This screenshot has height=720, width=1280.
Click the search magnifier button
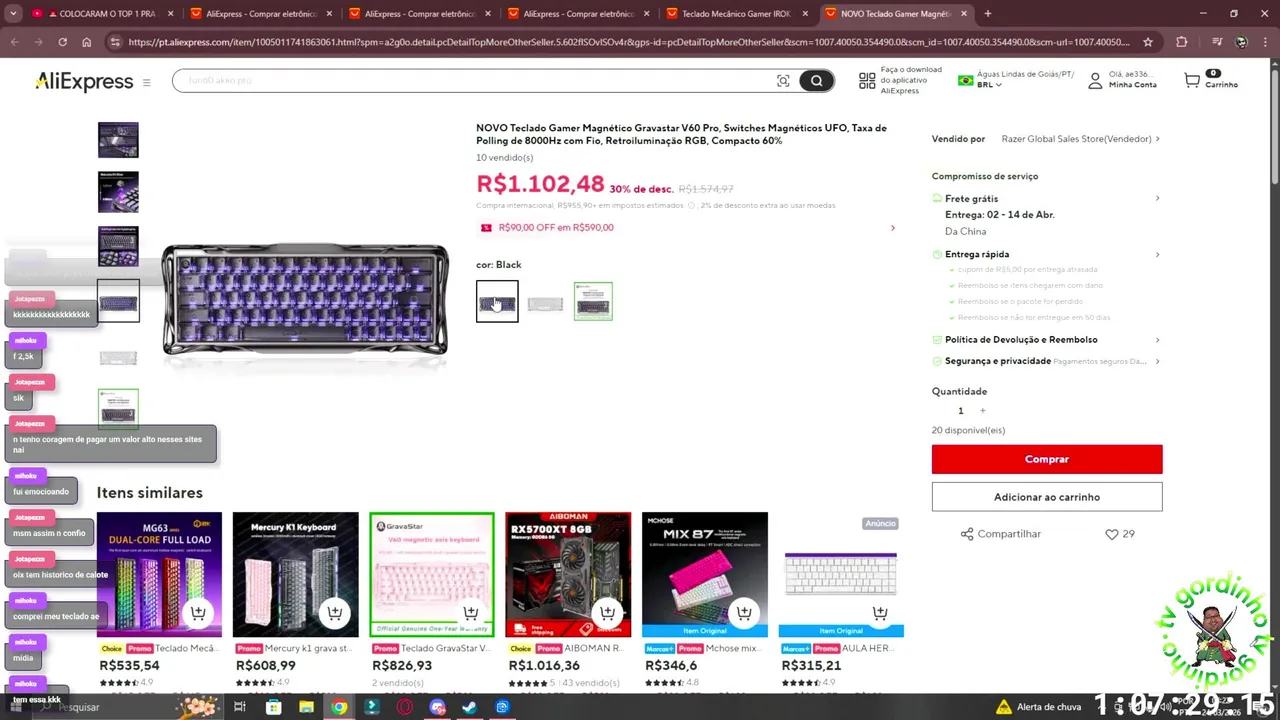coord(816,81)
